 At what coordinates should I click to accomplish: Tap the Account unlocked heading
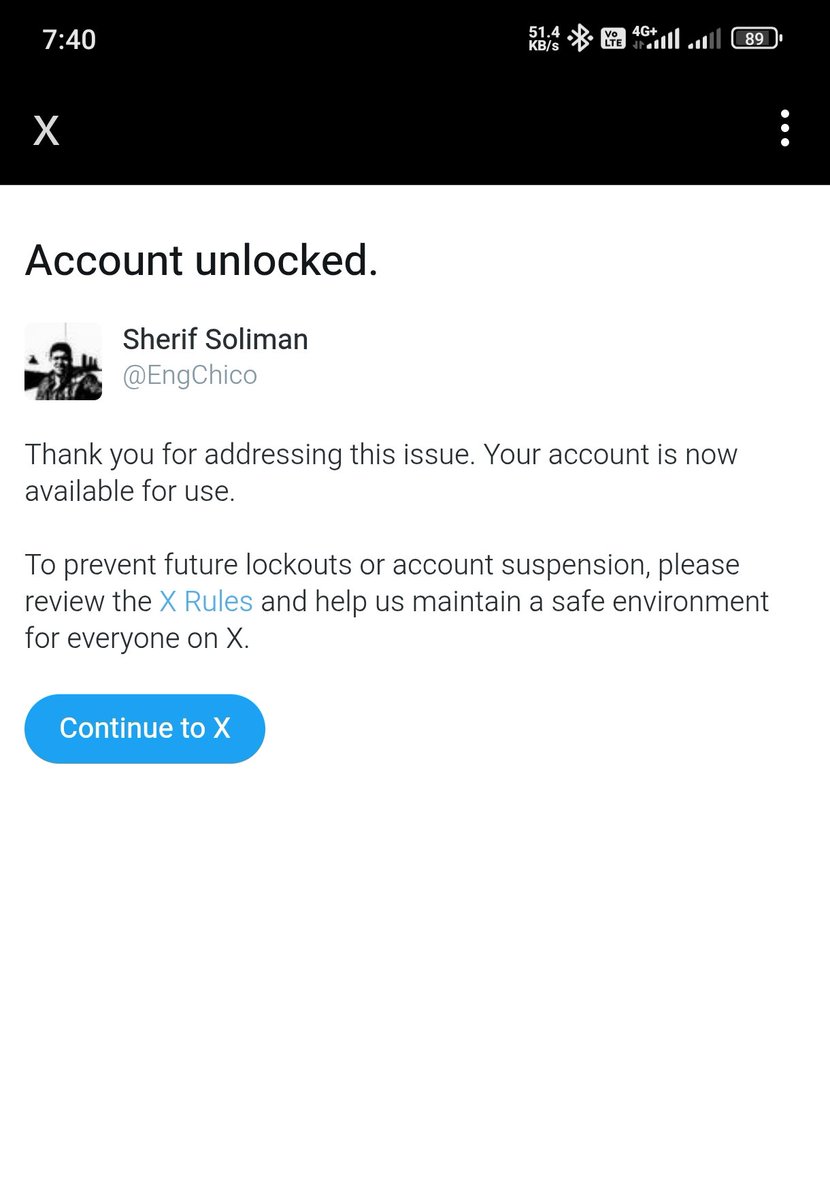(201, 261)
